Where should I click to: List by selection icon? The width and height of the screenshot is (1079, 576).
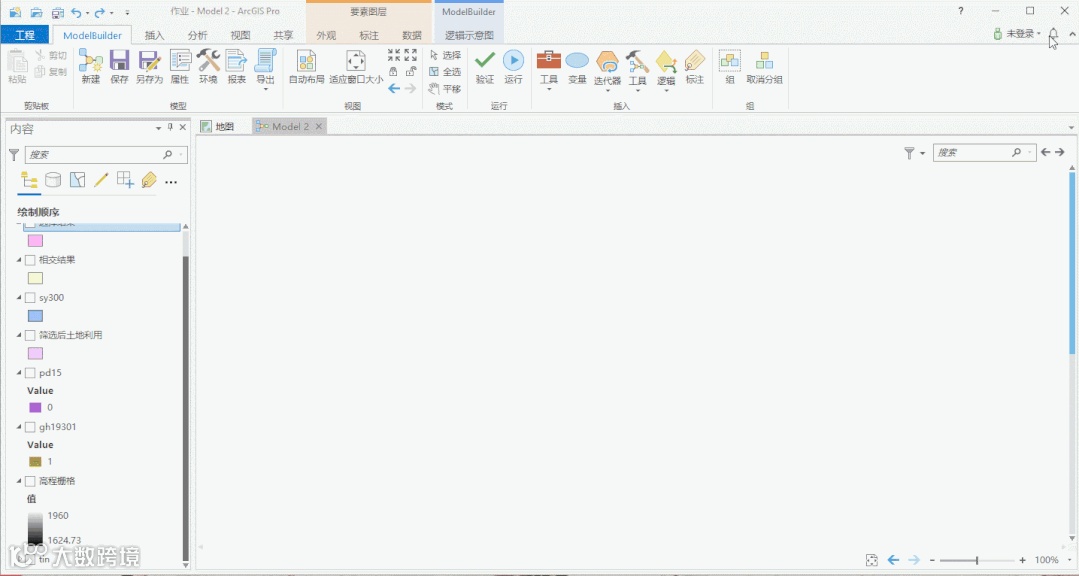77,180
